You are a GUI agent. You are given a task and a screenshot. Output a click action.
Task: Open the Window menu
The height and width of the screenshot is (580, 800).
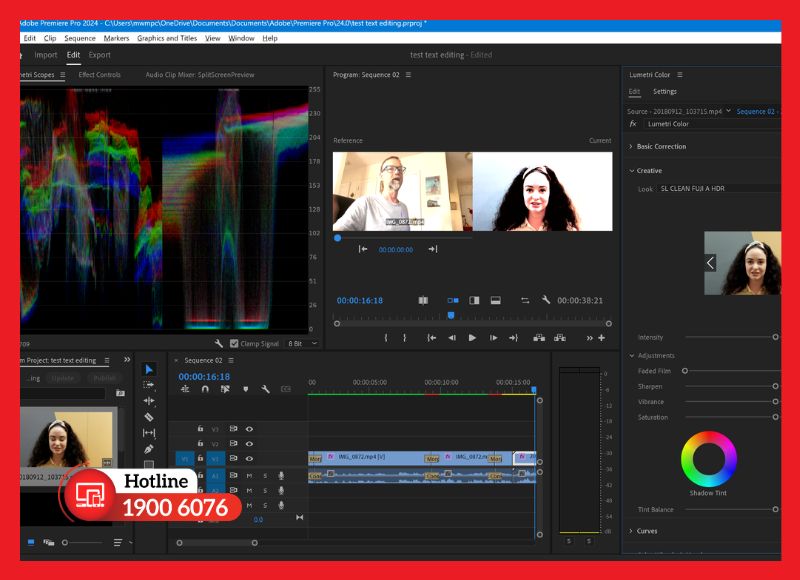[241, 38]
